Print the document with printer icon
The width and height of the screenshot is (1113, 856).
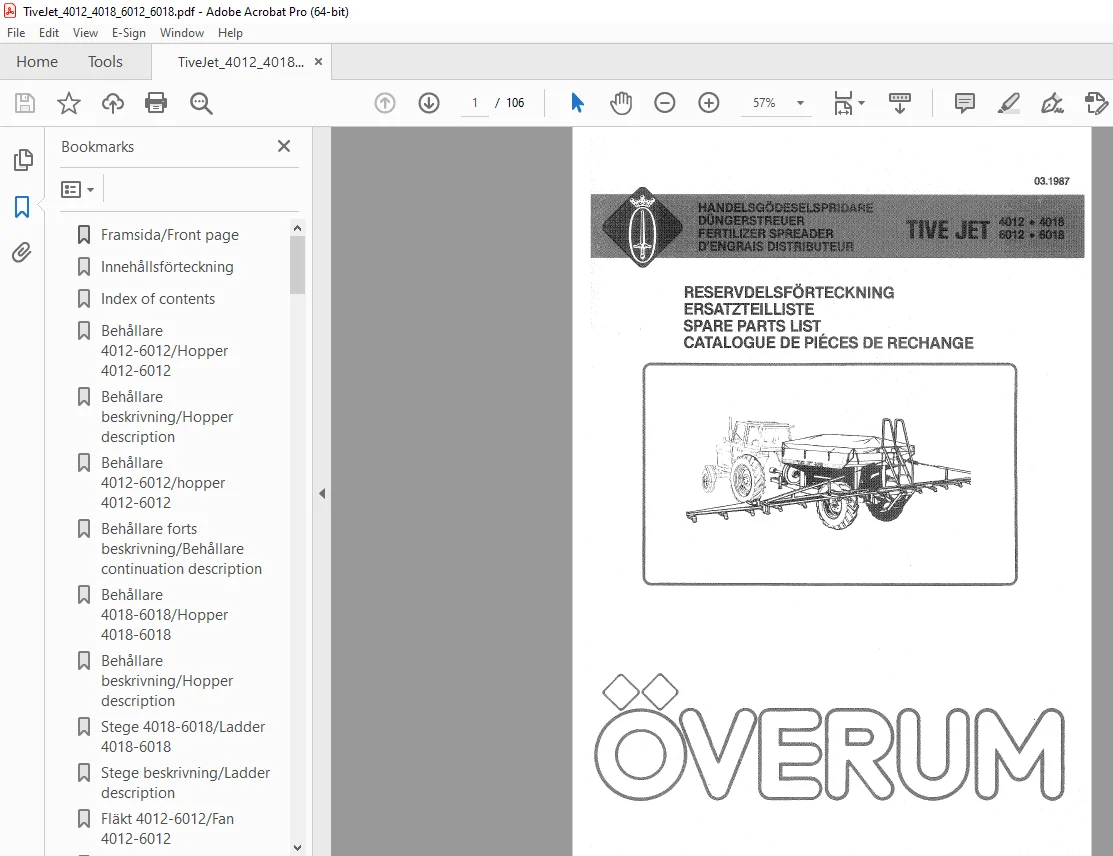pos(156,104)
